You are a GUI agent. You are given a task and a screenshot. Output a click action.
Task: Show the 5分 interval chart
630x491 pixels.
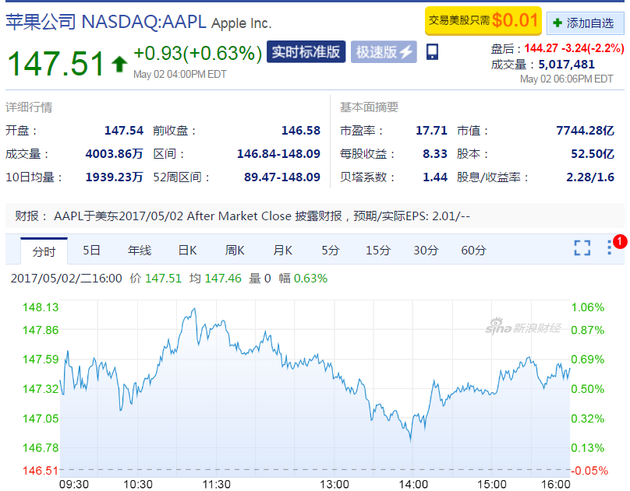(330, 250)
